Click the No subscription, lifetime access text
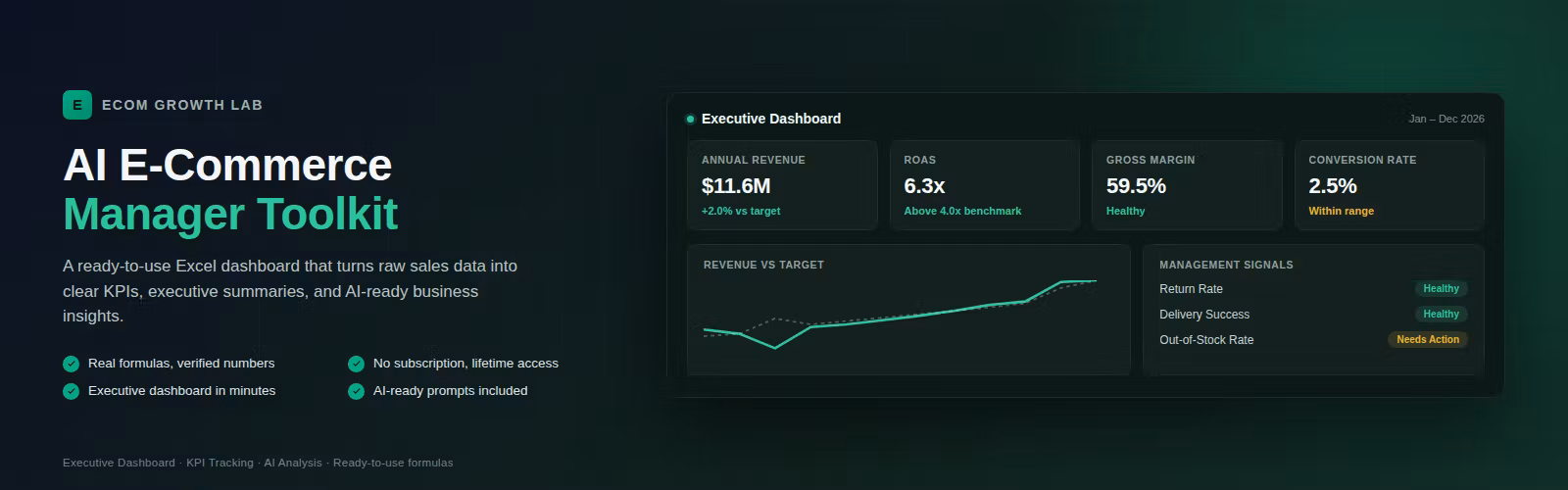 tap(465, 364)
